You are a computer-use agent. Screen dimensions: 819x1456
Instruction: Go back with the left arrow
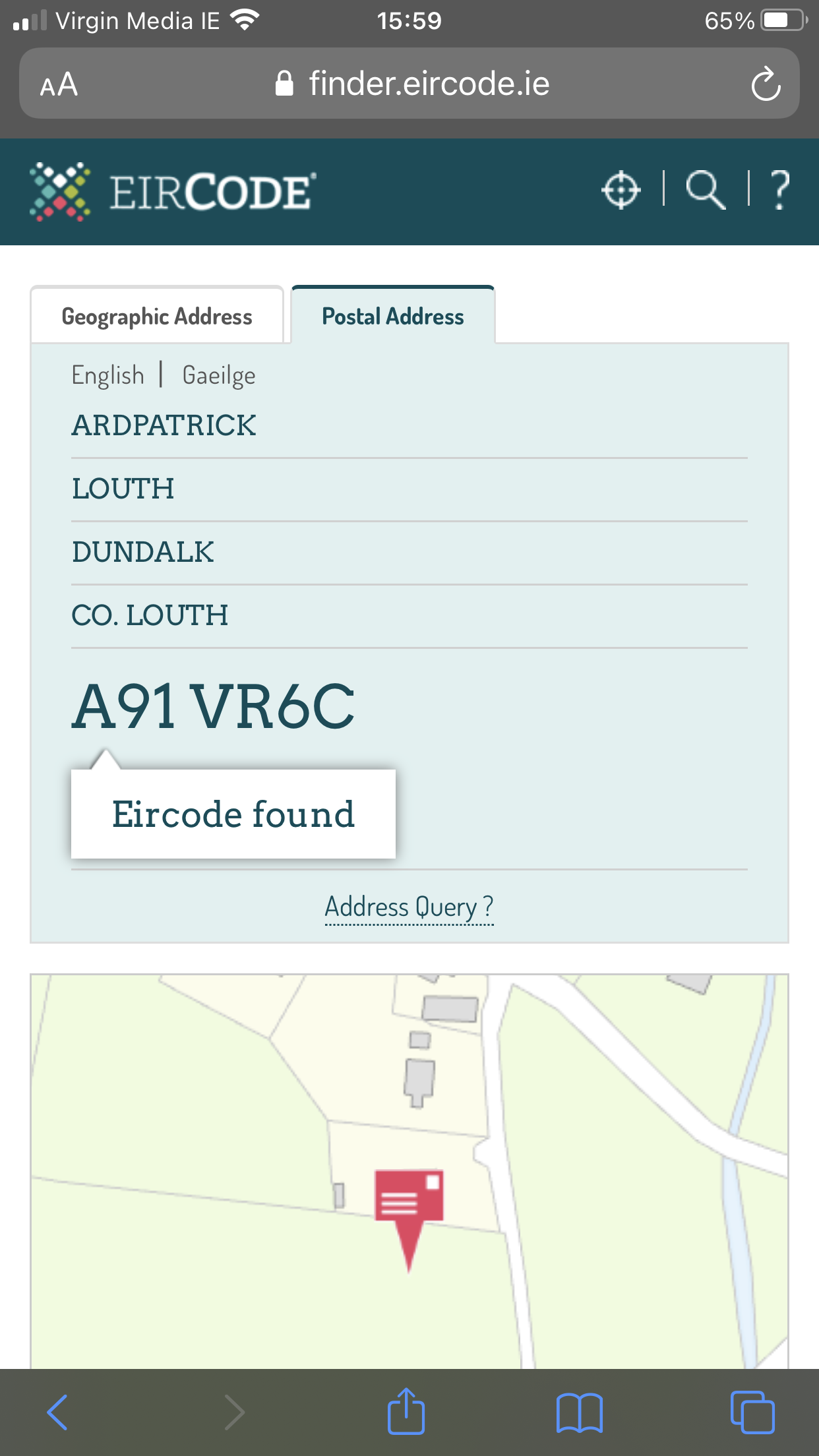pyautogui.click(x=58, y=1412)
